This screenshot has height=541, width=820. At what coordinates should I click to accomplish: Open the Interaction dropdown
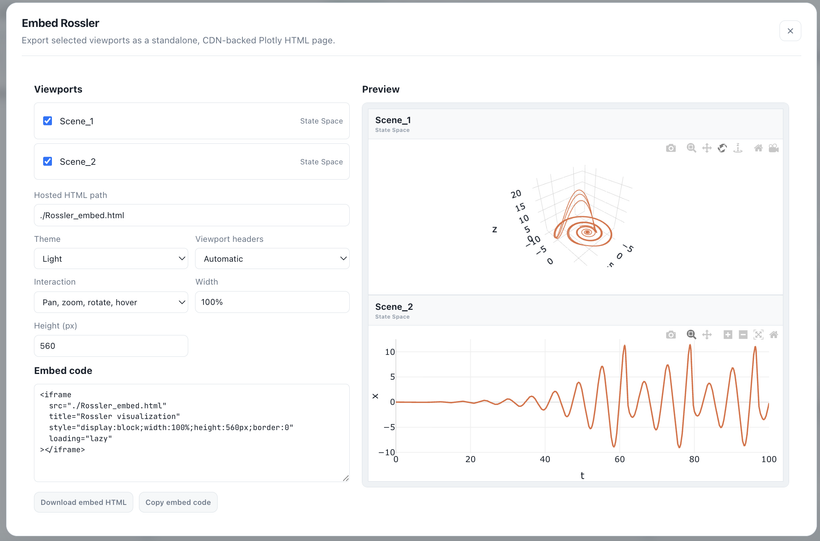click(111, 302)
